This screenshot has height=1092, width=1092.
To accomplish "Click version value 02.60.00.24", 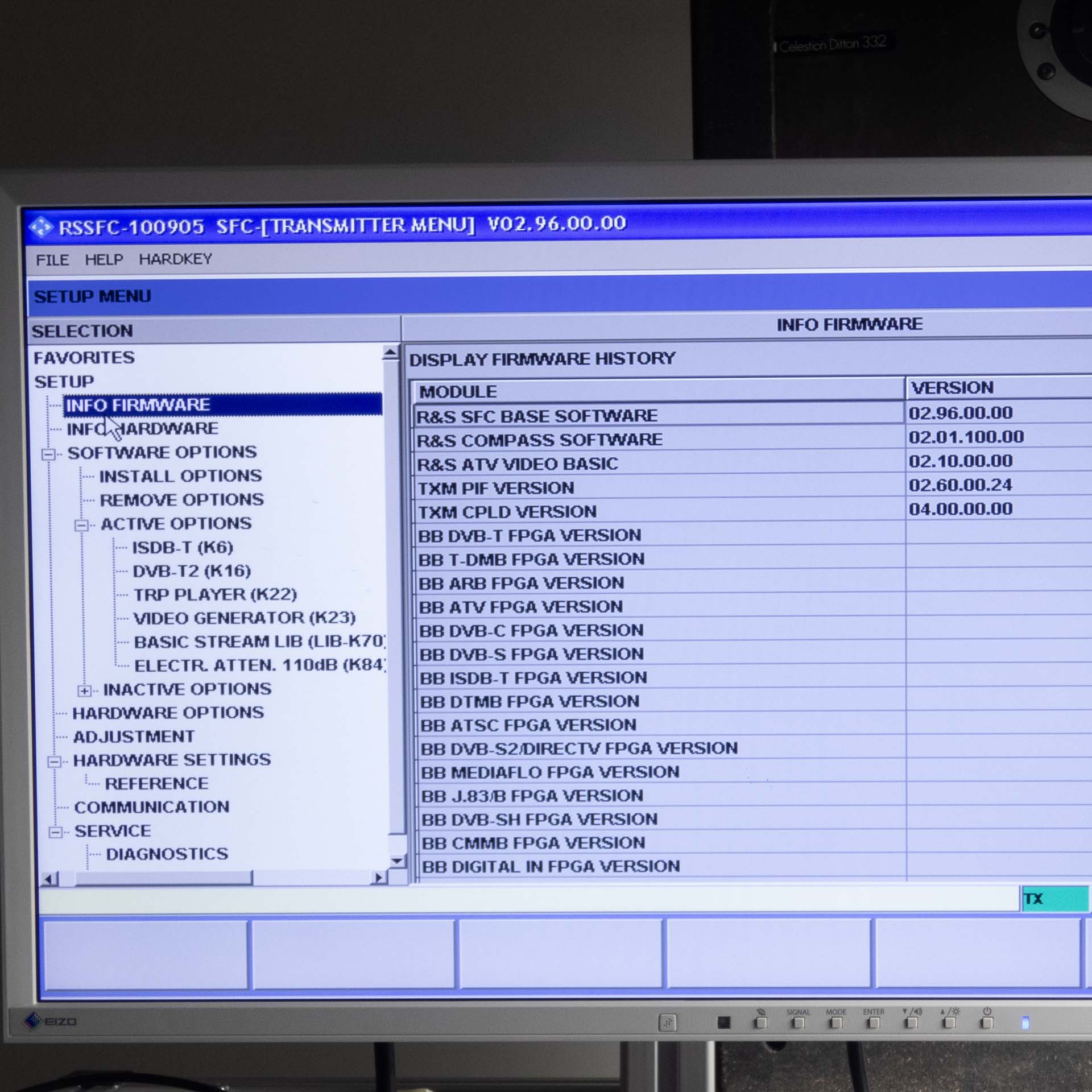I will (x=960, y=485).
